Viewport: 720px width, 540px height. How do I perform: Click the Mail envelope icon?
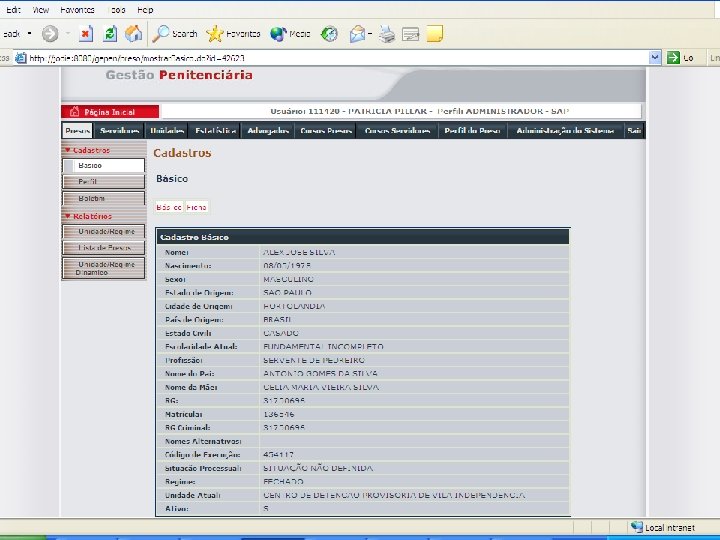359,34
